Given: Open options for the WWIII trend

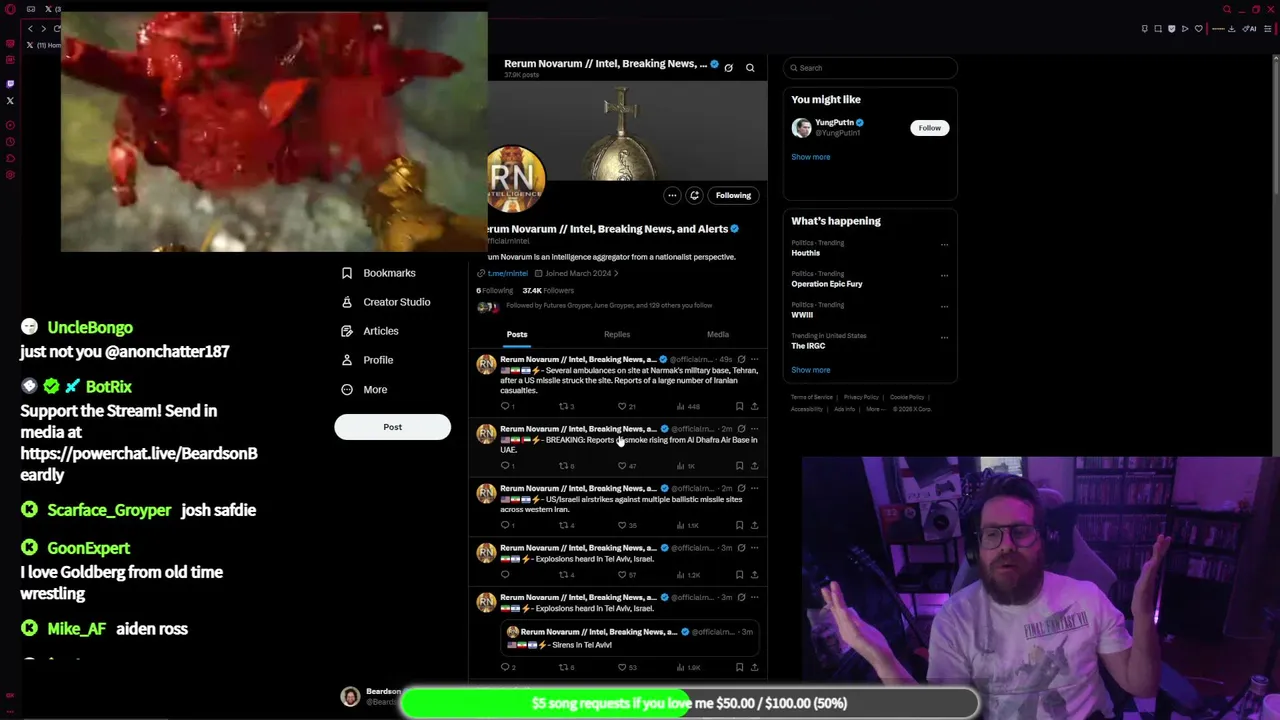Looking at the screenshot, I should point(944,306).
